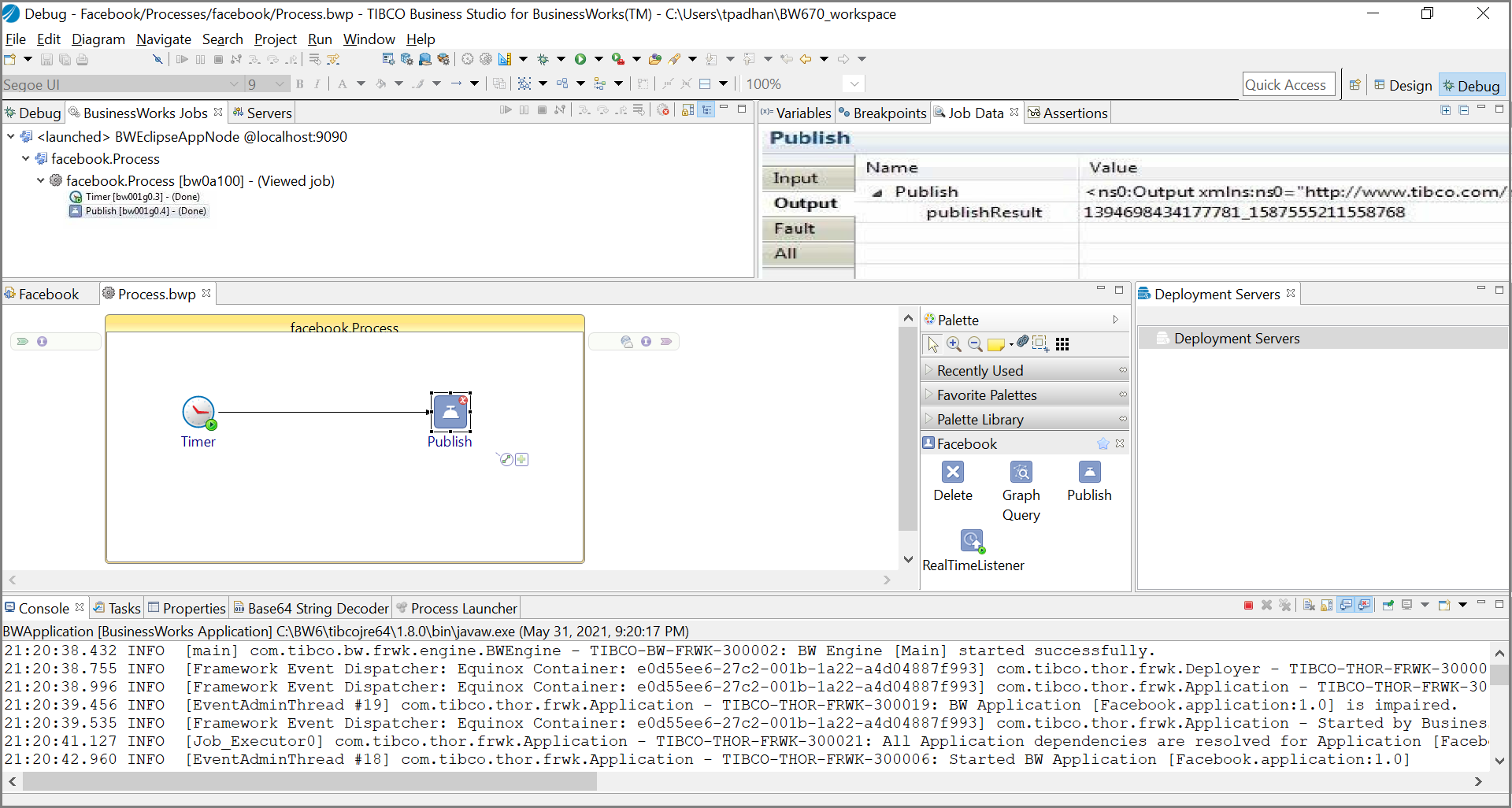Click the console horizontal scrollbar
Viewport: 1512px width, 808px height.
(x=309, y=781)
